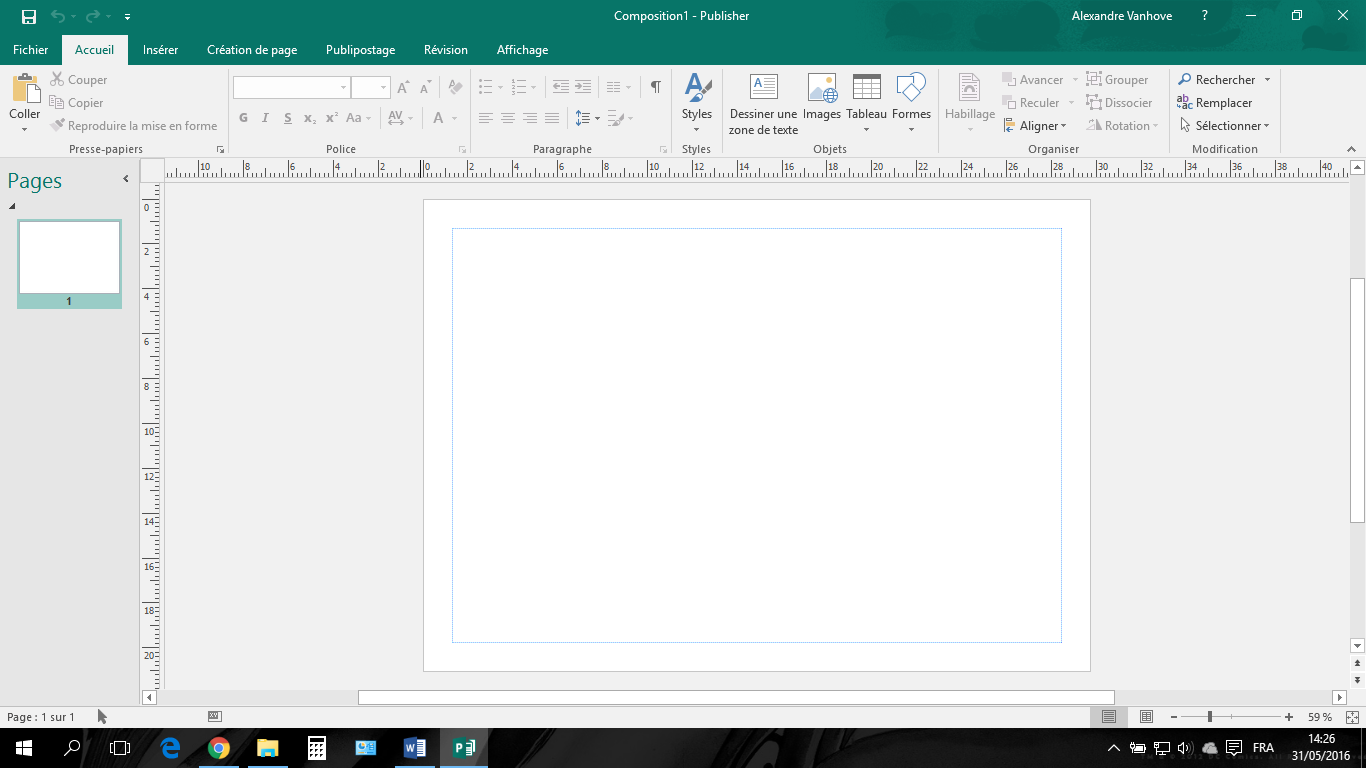This screenshot has width=1366, height=768.
Task: Center the text alignment
Action: point(508,118)
